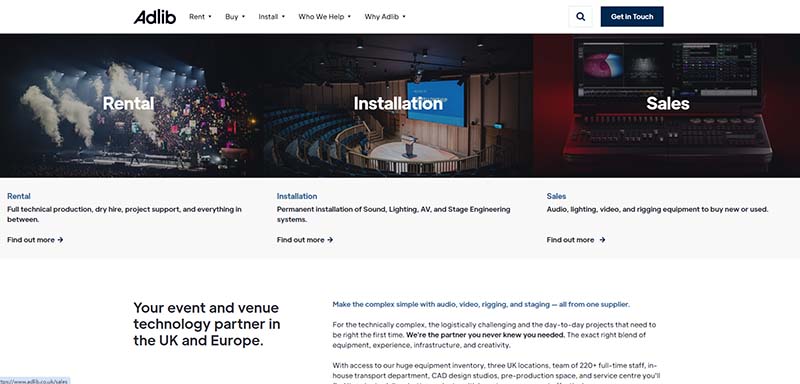The height and width of the screenshot is (384, 800).
Task: Open the blue Installation heading link
Action: tap(297, 196)
